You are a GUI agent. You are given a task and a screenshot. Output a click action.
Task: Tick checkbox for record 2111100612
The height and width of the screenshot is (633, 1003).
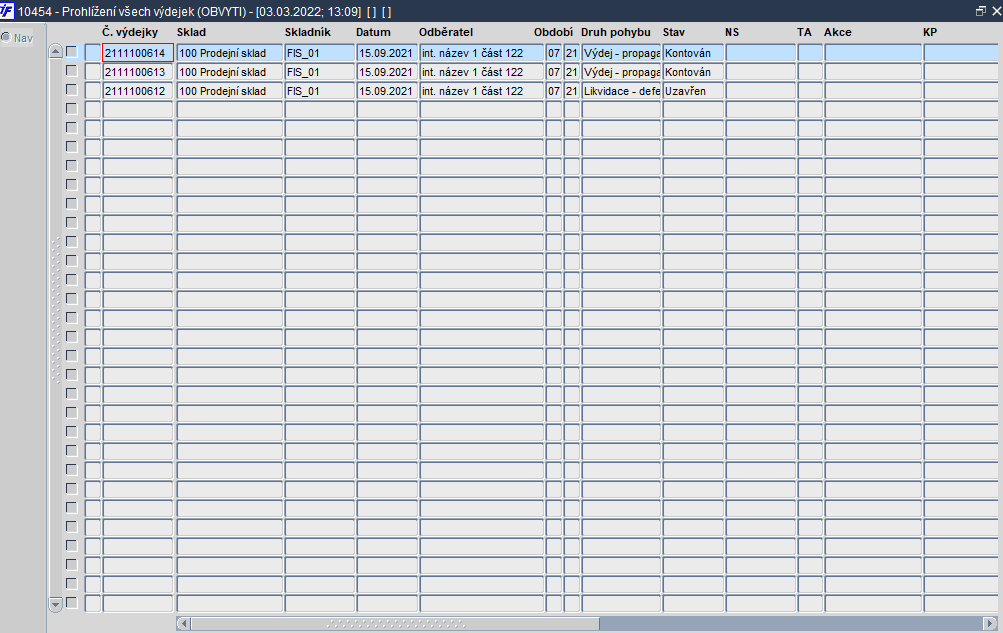pyautogui.click(x=72, y=90)
